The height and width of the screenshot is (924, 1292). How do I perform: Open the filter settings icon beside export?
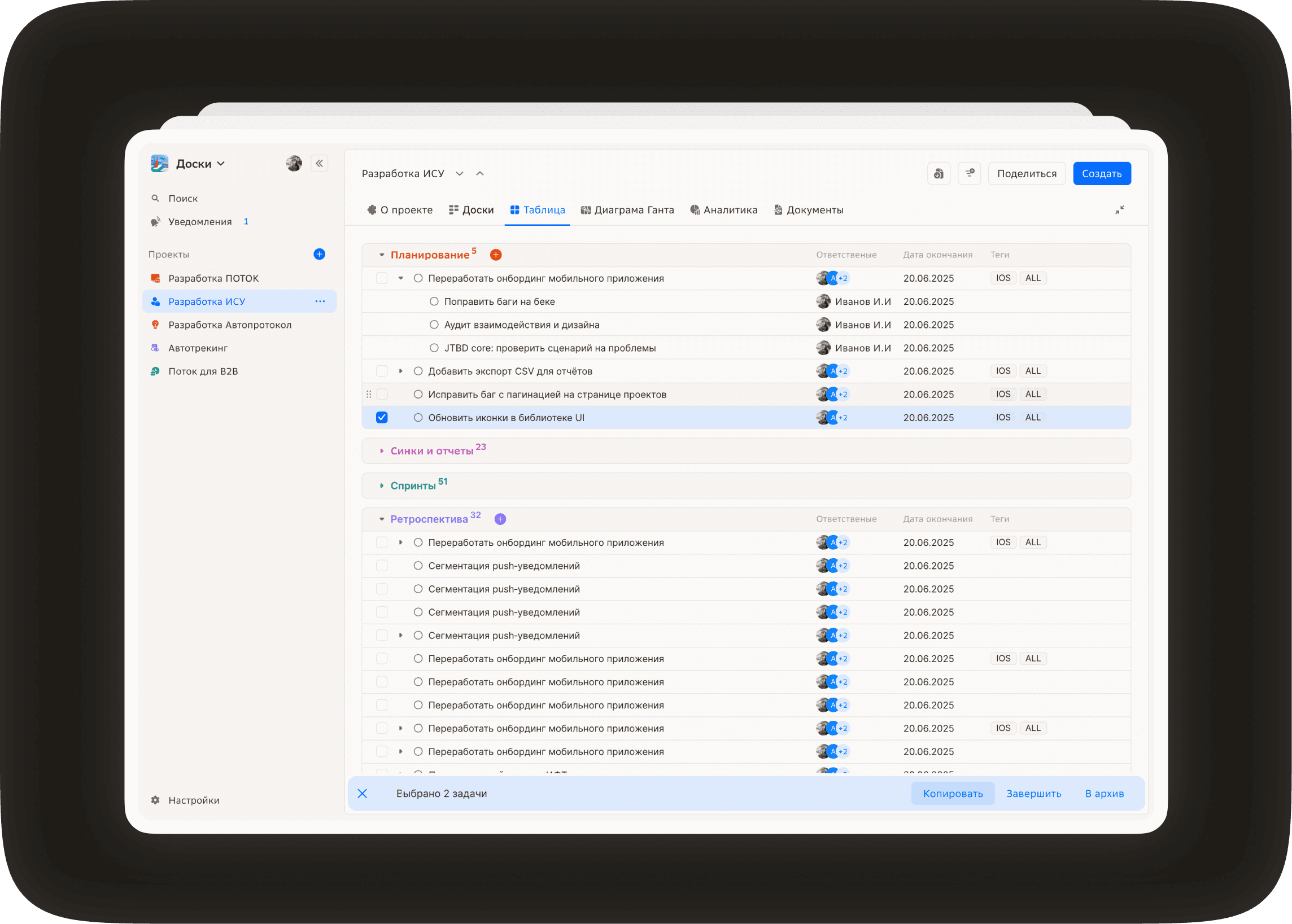click(970, 173)
